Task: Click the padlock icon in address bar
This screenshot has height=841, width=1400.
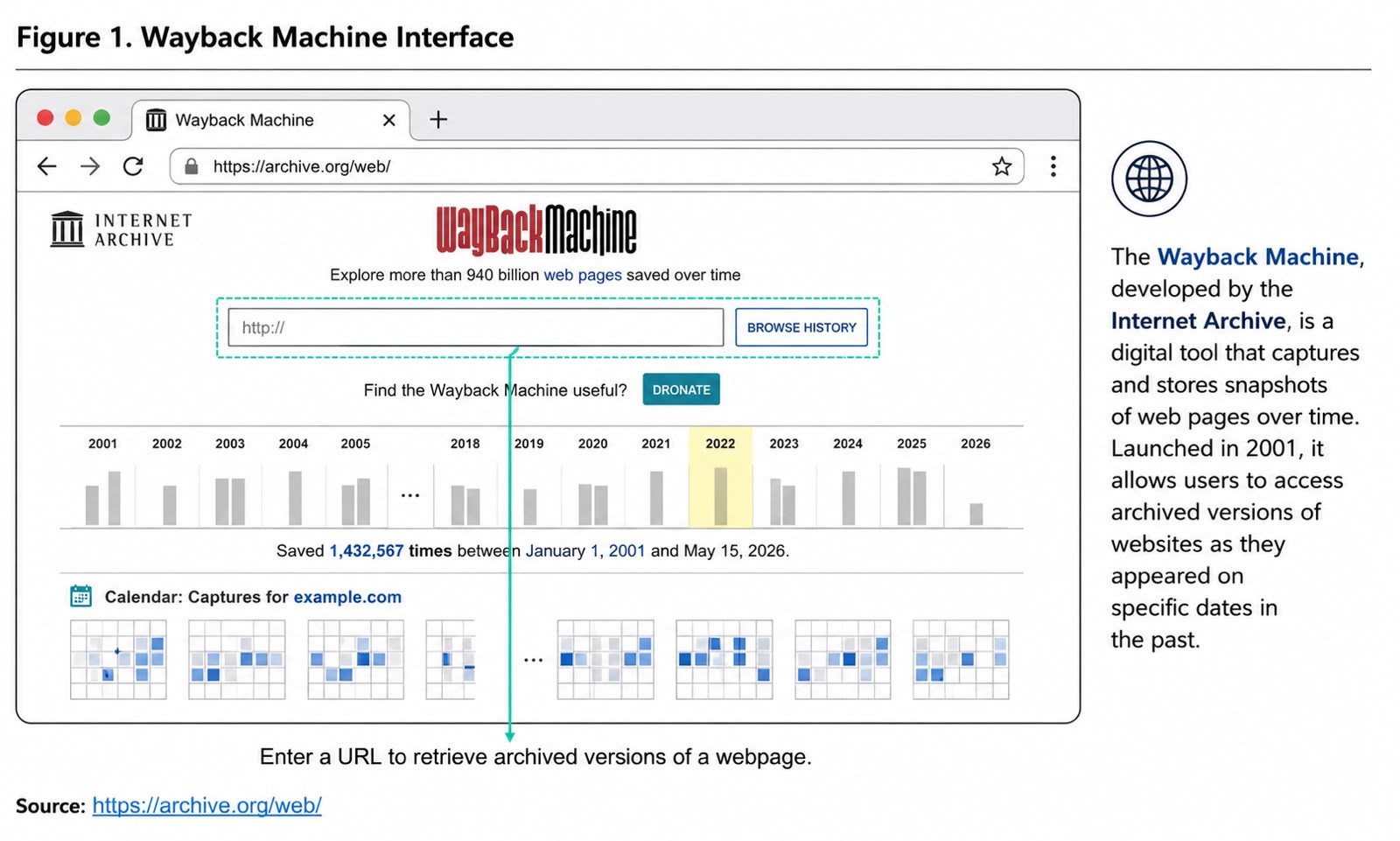Action: click(x=192, y=166)
